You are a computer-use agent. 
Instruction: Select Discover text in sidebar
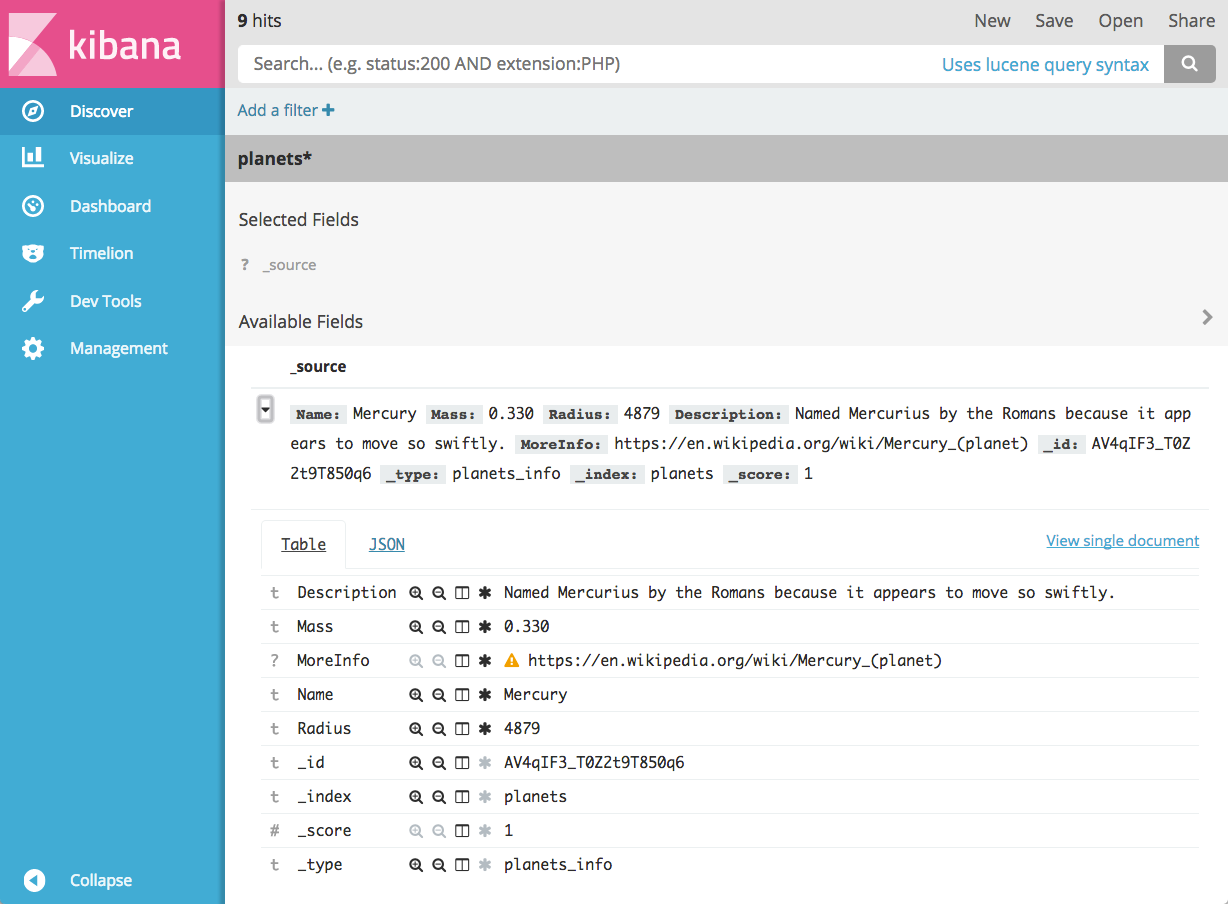[x=101, y=111]
